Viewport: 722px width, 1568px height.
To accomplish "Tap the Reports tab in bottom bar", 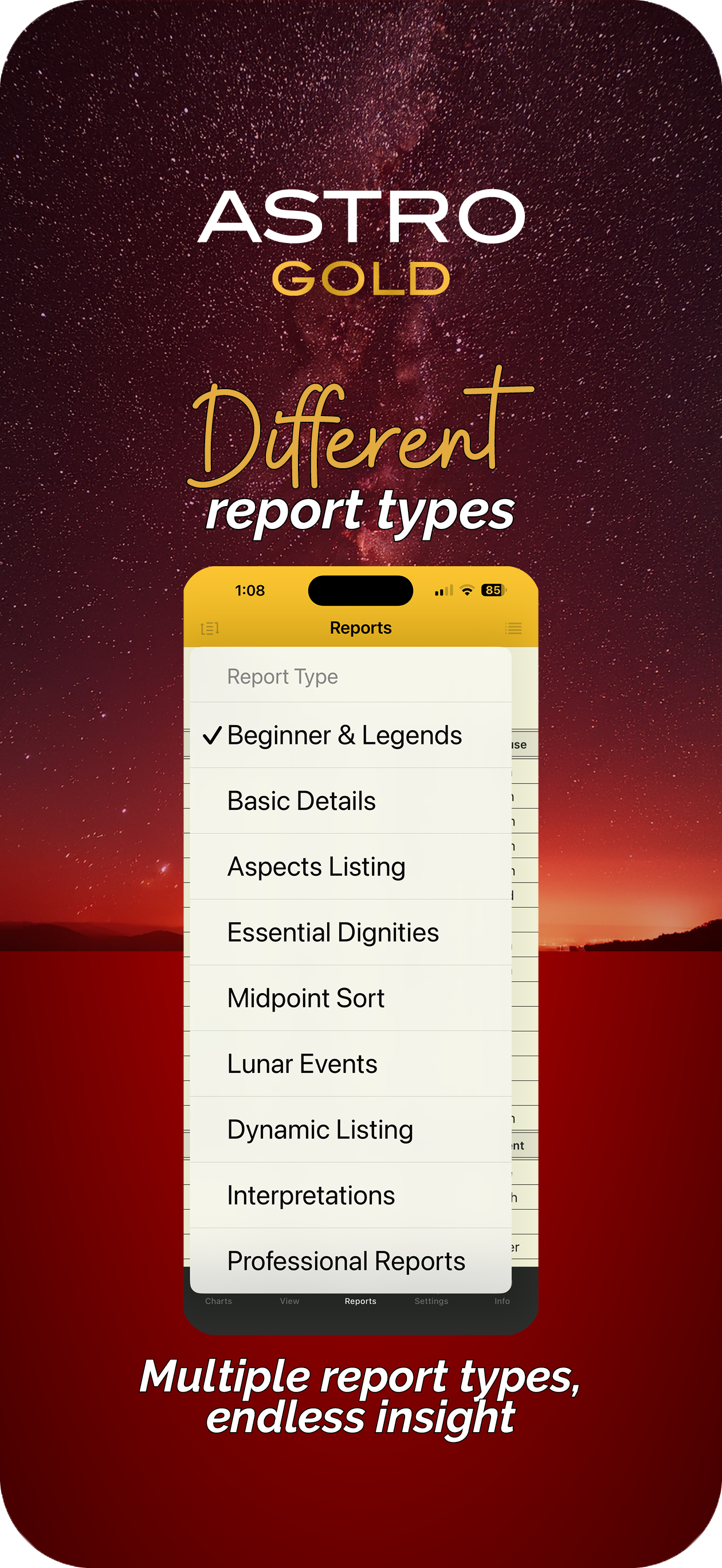I will [x=360, y=1302].
